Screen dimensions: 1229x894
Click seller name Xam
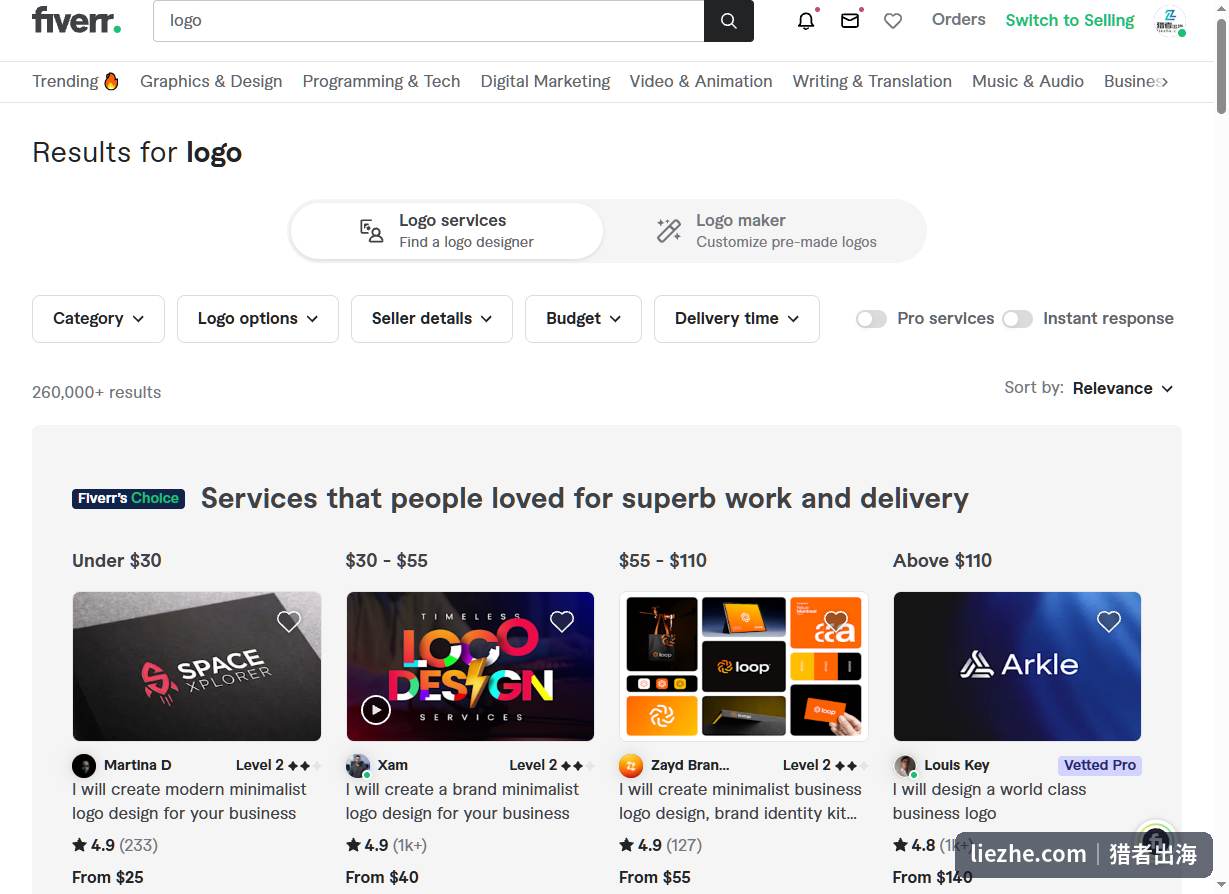(393, 765)
